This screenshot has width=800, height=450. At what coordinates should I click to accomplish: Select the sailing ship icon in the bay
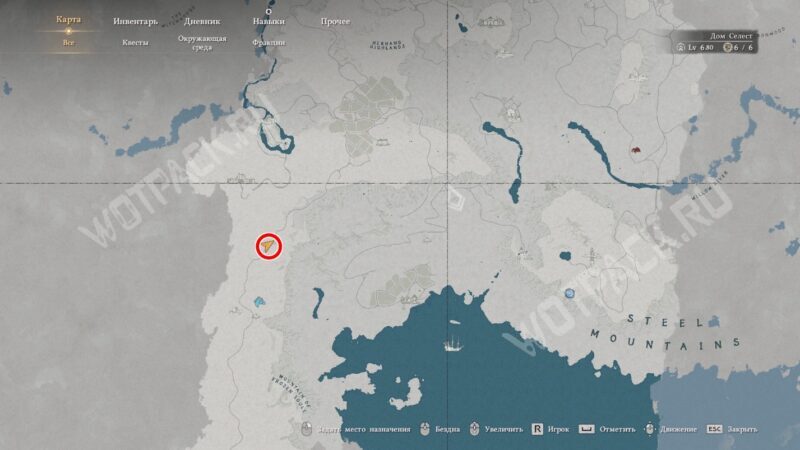click(x=453, y=344)
